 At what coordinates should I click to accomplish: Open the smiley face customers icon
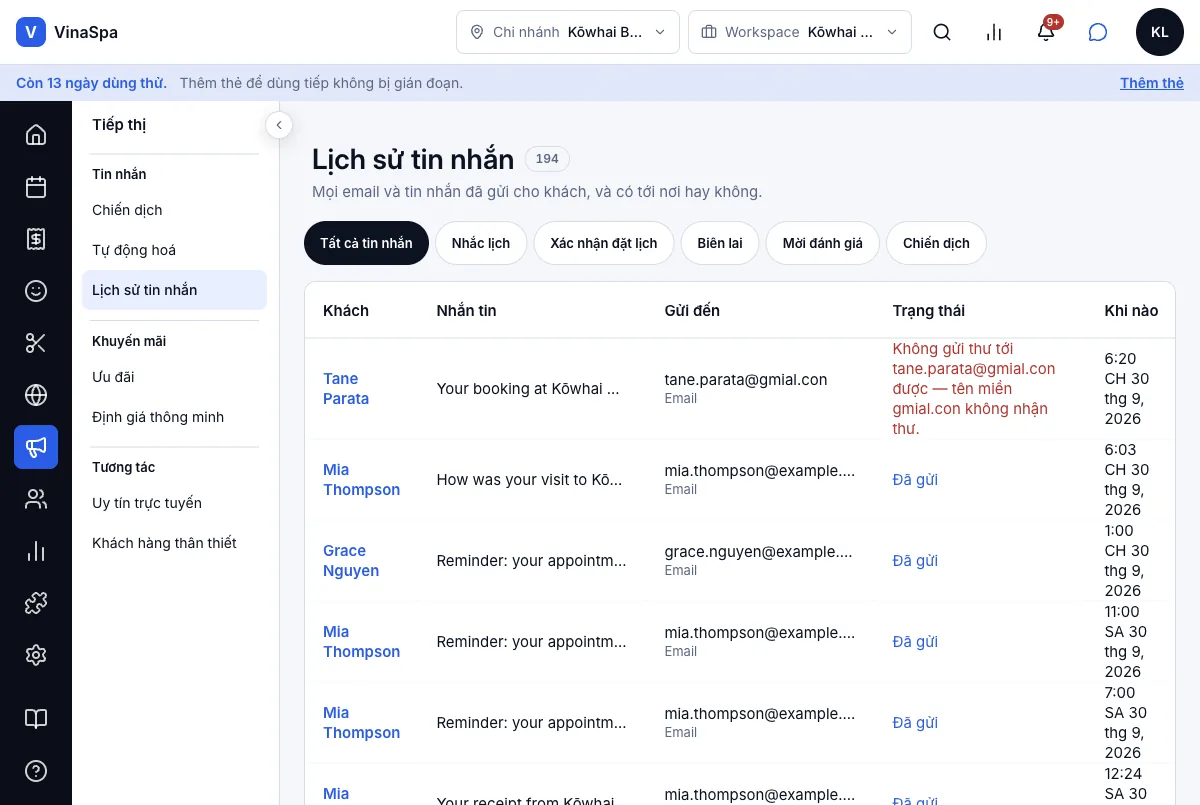click(x=36, y=291)
